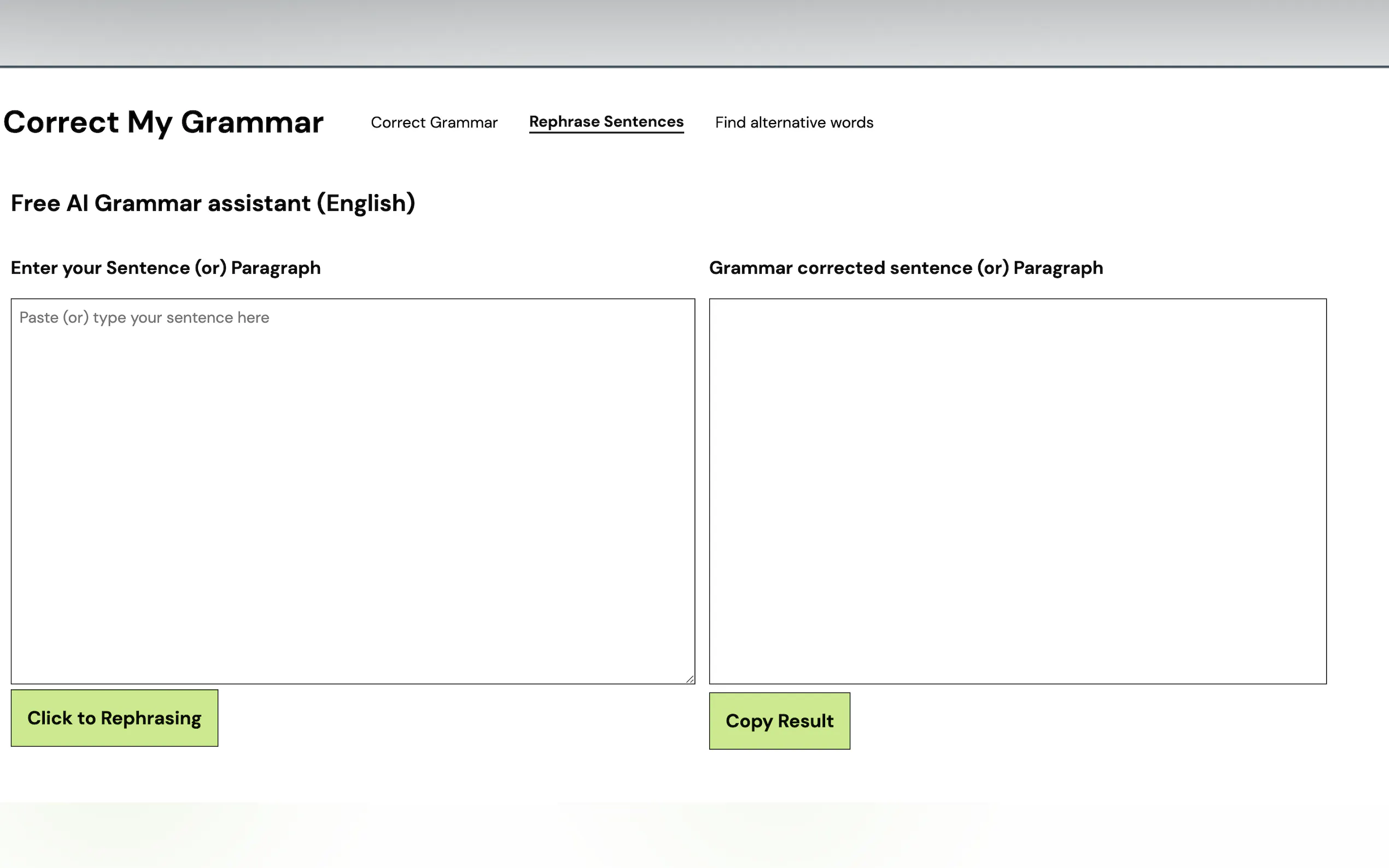Click the gray banner at page top
Screen dimensions: 1389x868
point(694,33)
